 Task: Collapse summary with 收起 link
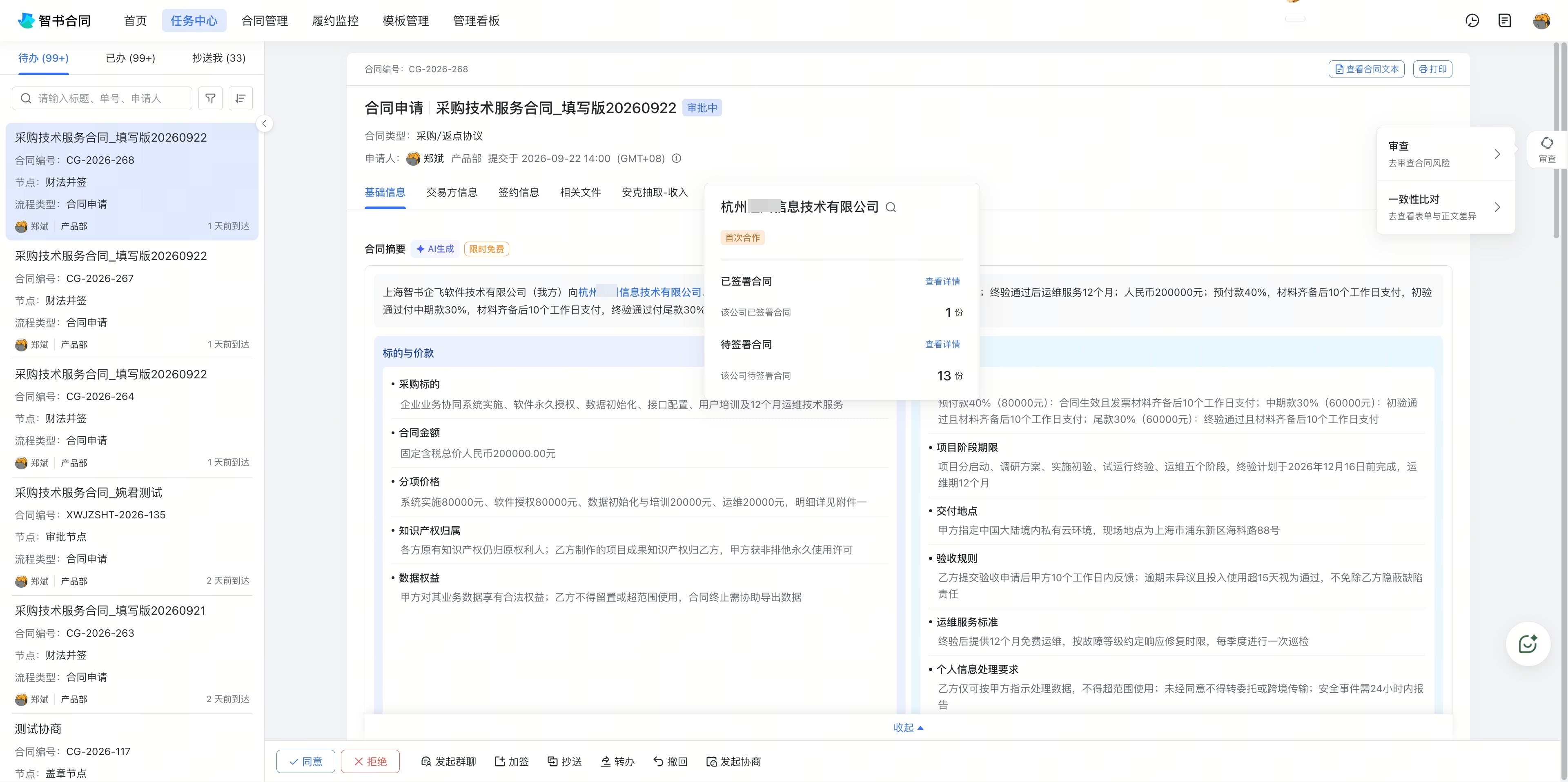(x=908, y=727)
